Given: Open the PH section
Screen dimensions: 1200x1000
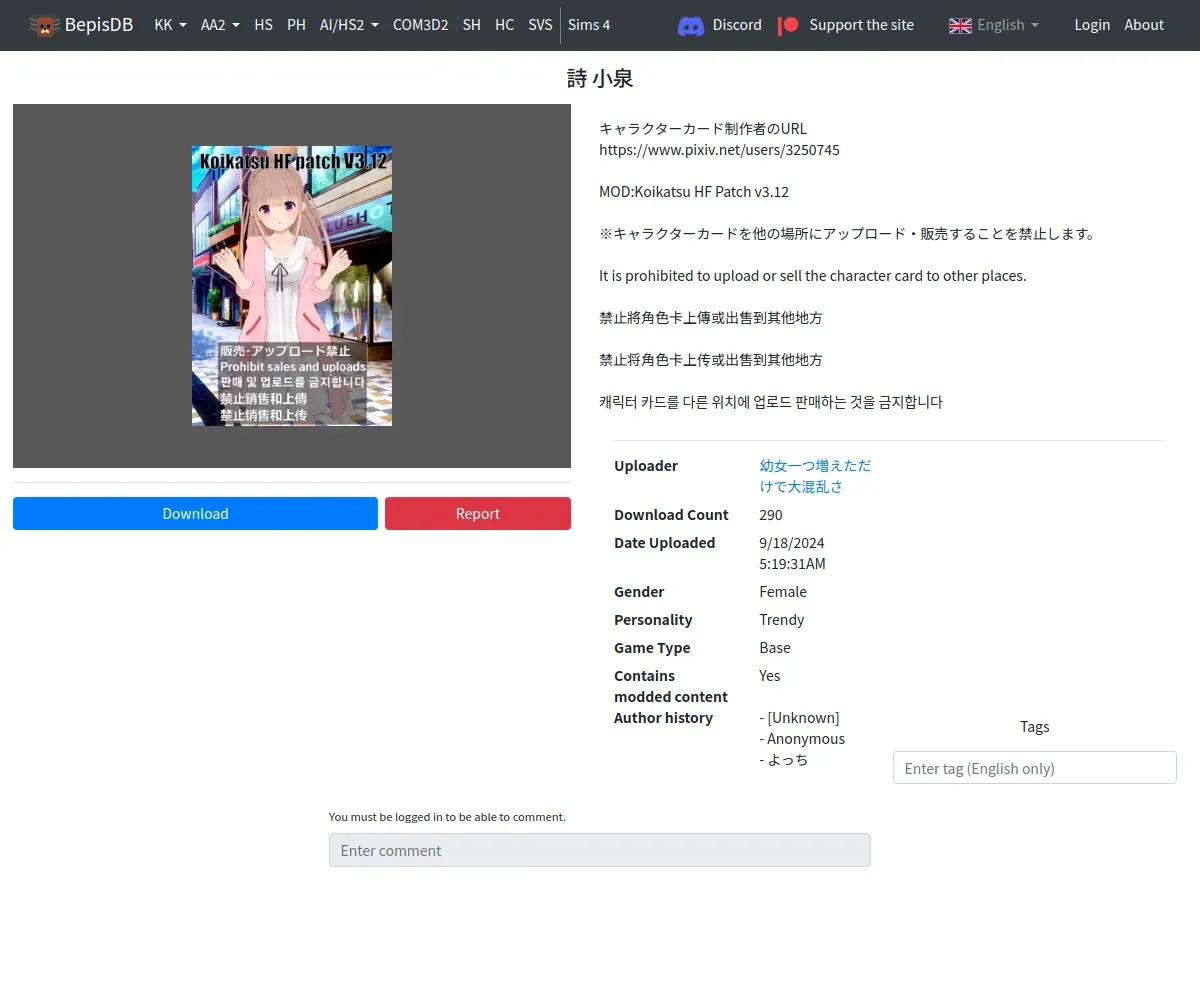Looking at the screenshot, I should click(x=296, y=25).
